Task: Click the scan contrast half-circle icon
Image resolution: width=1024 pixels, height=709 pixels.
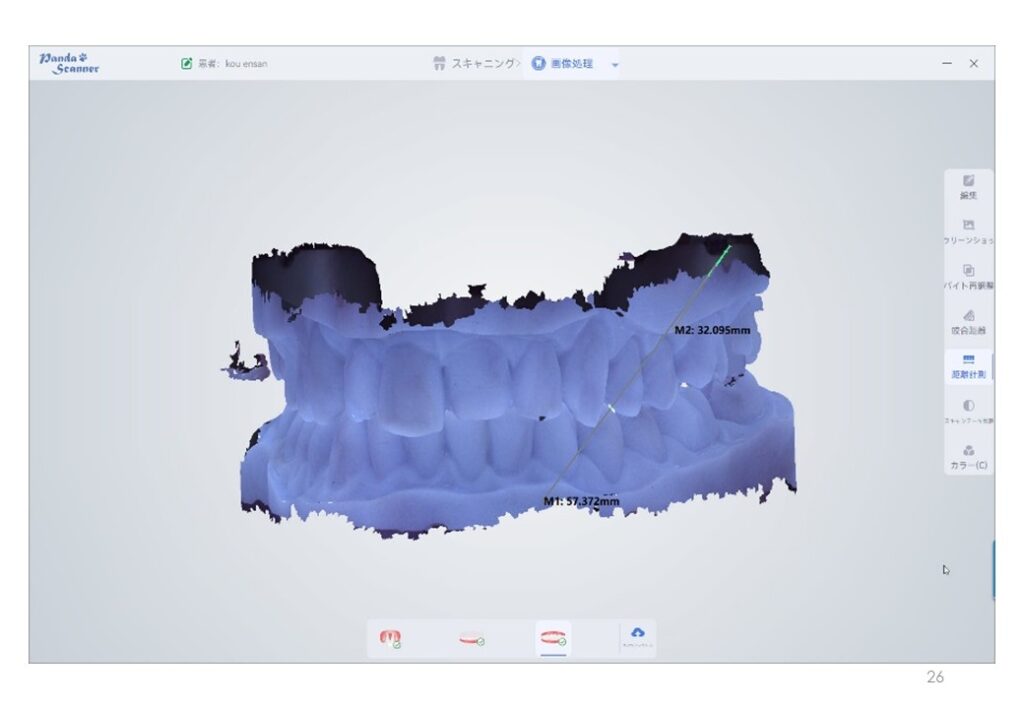Action: 968,410
